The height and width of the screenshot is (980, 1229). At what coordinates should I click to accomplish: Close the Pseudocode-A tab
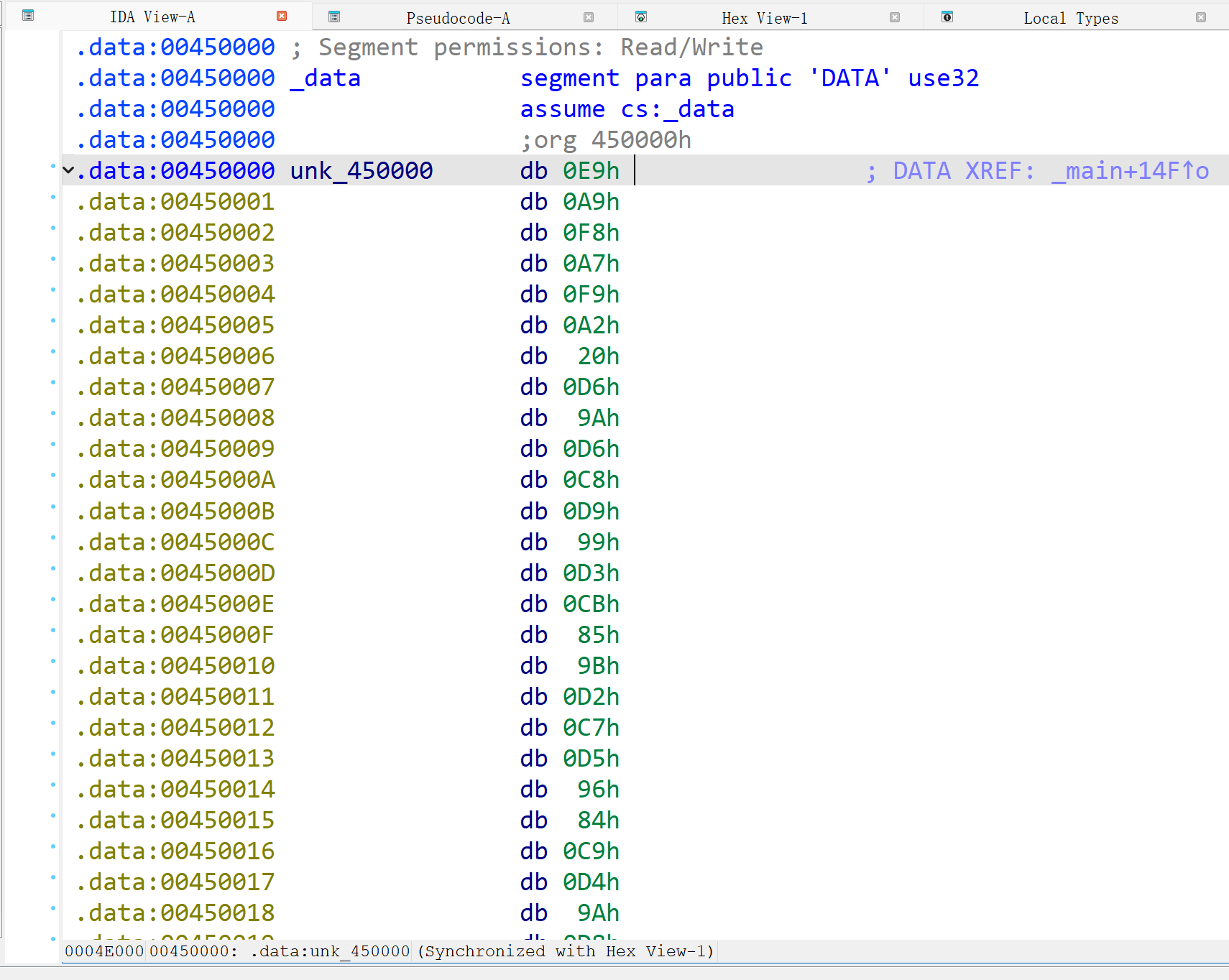[589, 17]
